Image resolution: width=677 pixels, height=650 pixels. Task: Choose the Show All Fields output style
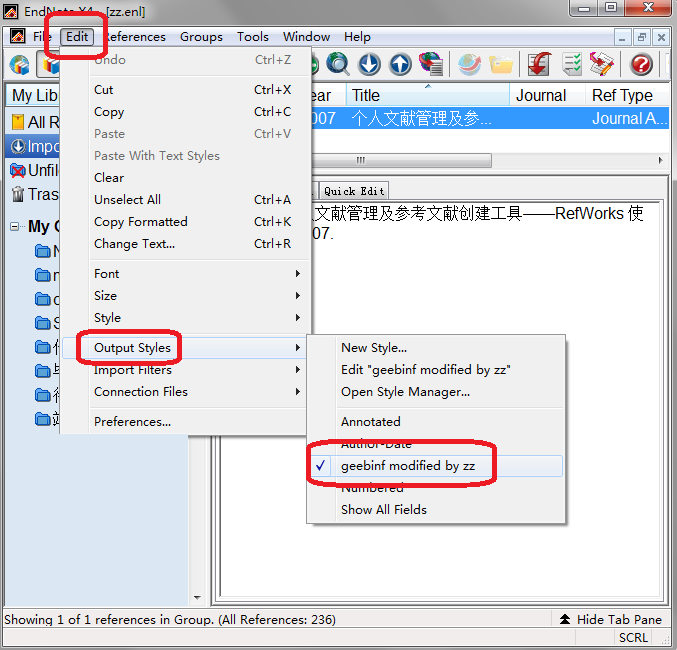pyautogui.click(x=383, y=509)
